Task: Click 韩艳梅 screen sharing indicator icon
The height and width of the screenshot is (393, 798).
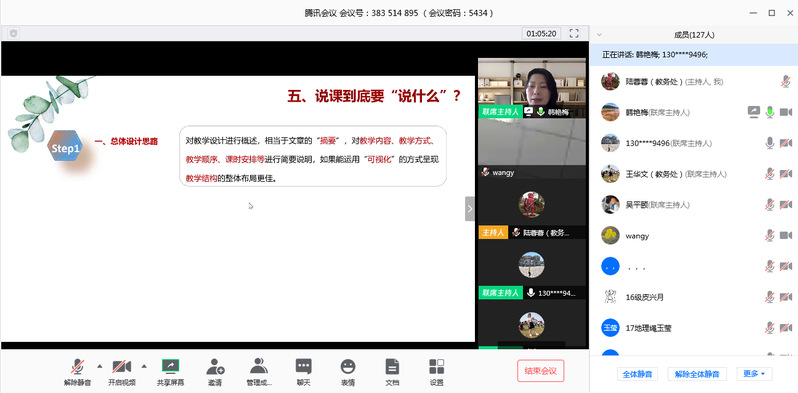Action: 754,112
